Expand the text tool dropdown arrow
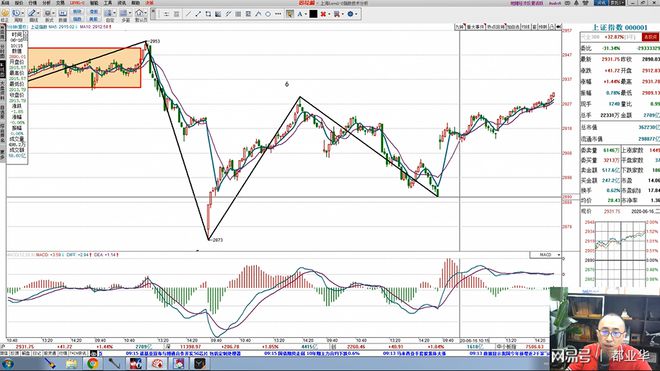Screen dimensions: 660x371 coord(305,14)
